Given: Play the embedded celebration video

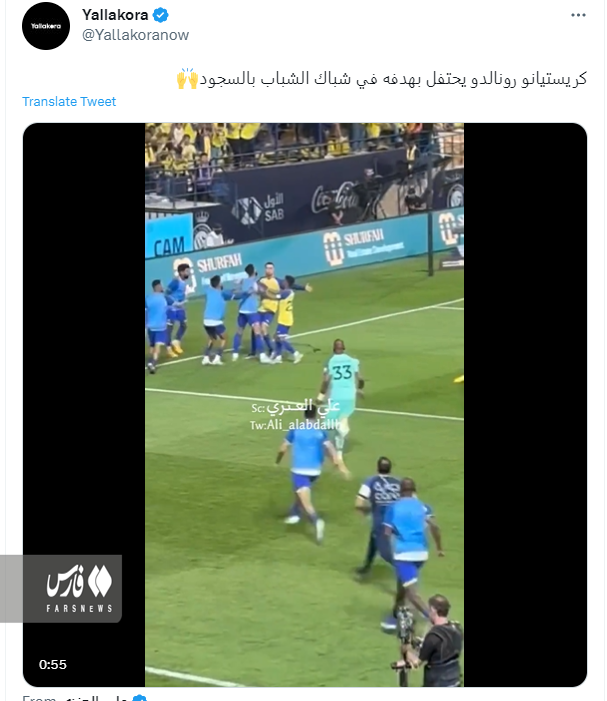Looking at the screenshot, I should point(304,405).
